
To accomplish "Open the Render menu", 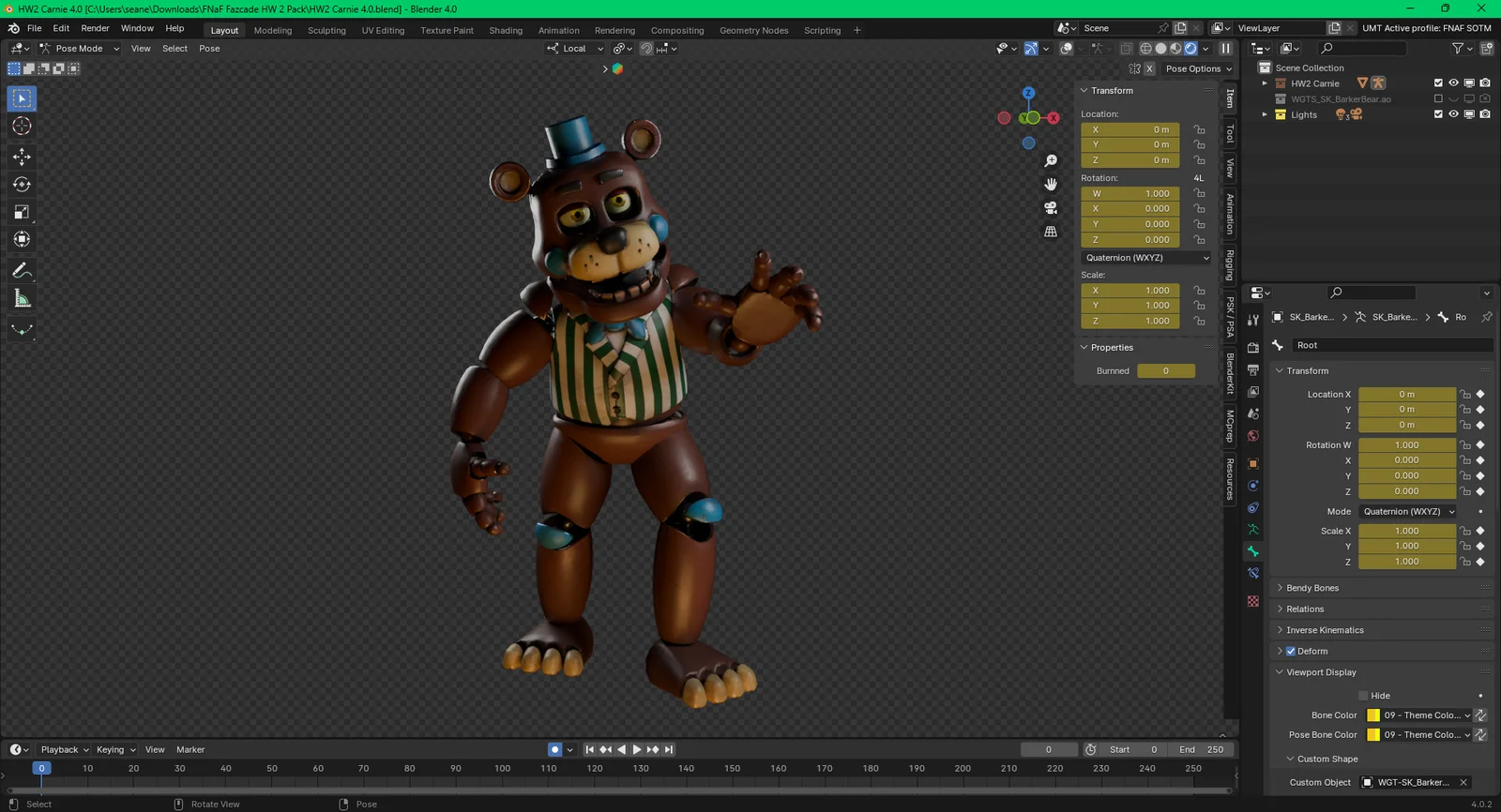I will 95,28.
